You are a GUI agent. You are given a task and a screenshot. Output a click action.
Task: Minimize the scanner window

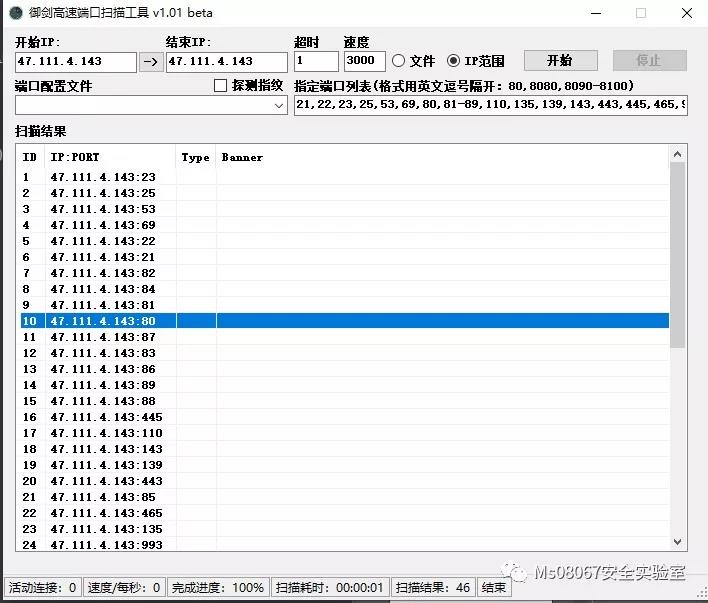[596, 13]
